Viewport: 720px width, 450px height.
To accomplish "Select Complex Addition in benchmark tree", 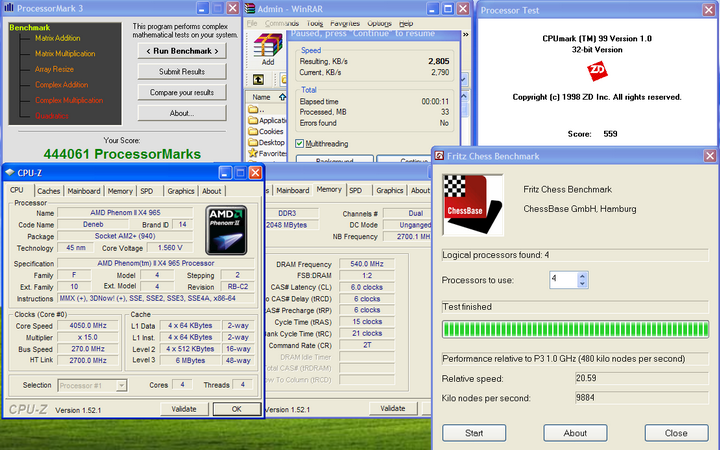I will [62, 85].
